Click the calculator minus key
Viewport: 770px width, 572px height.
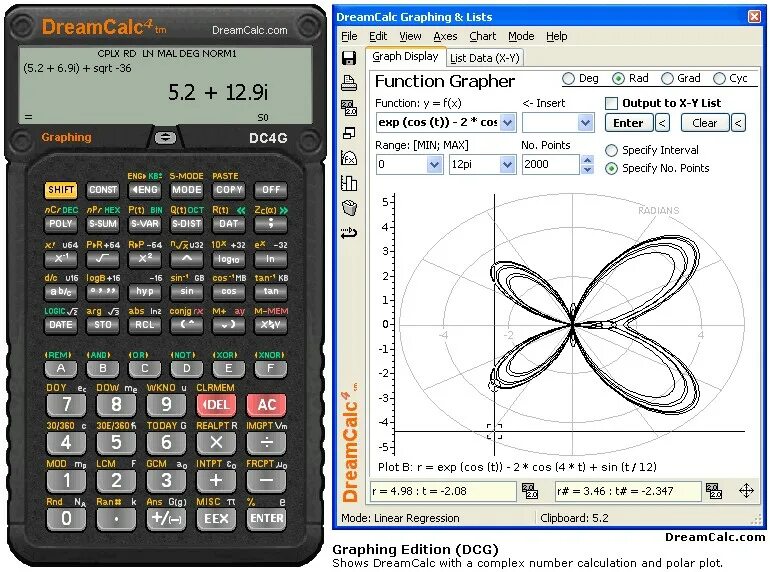[x=267, y=480]
